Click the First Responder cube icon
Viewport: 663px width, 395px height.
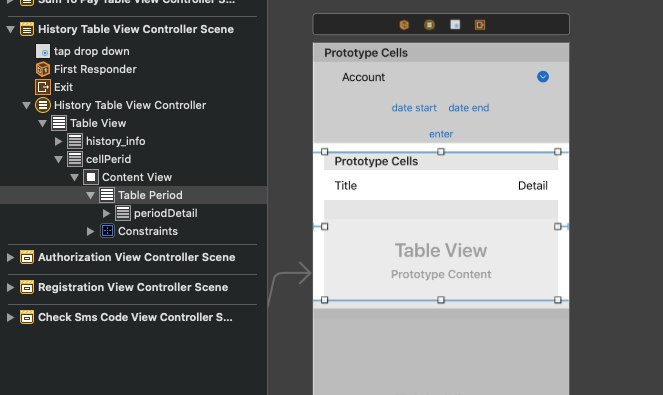pyautogui.click(x=43, y=69)
